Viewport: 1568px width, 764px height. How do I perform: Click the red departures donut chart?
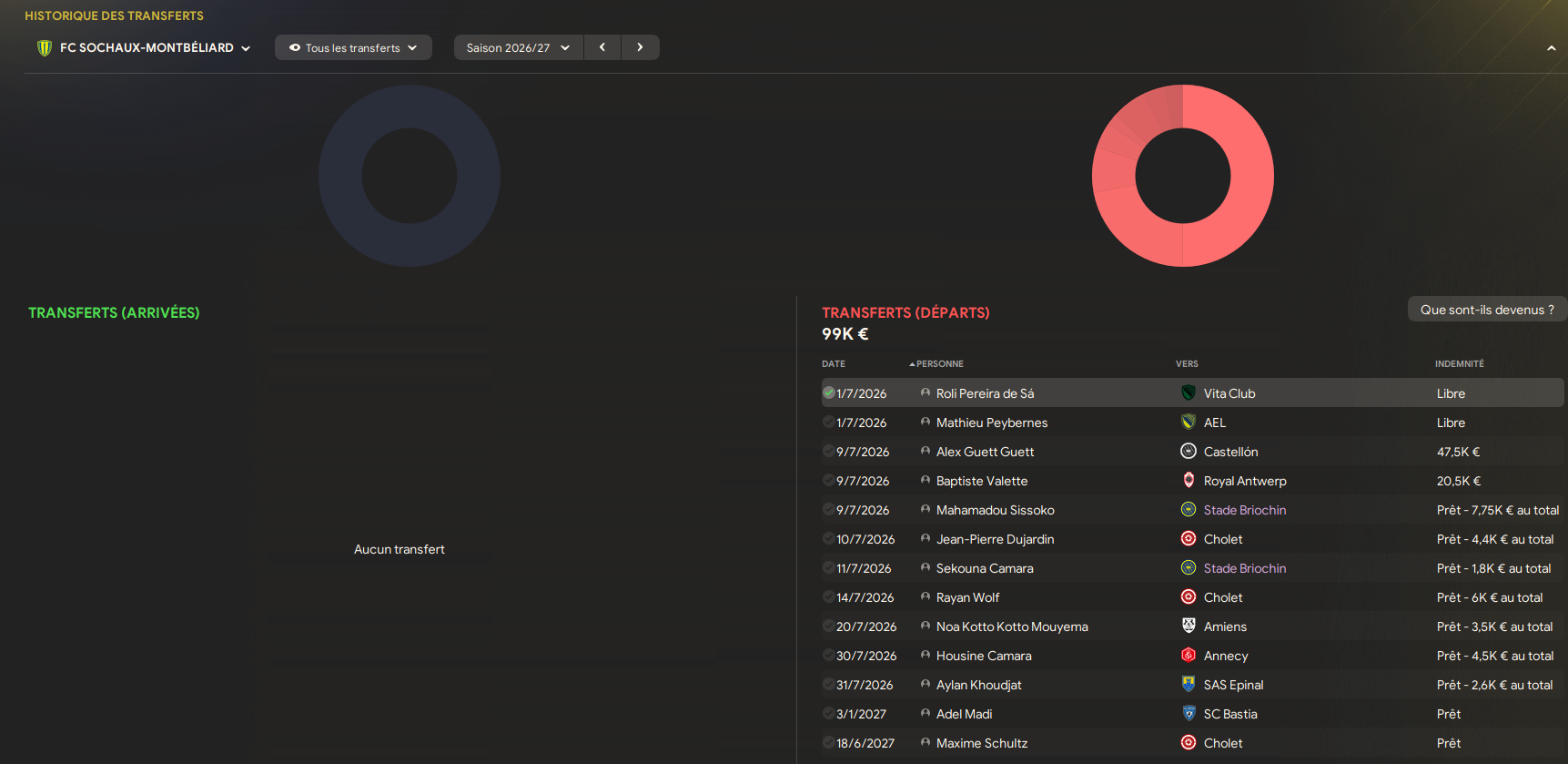click(1183, 176)
